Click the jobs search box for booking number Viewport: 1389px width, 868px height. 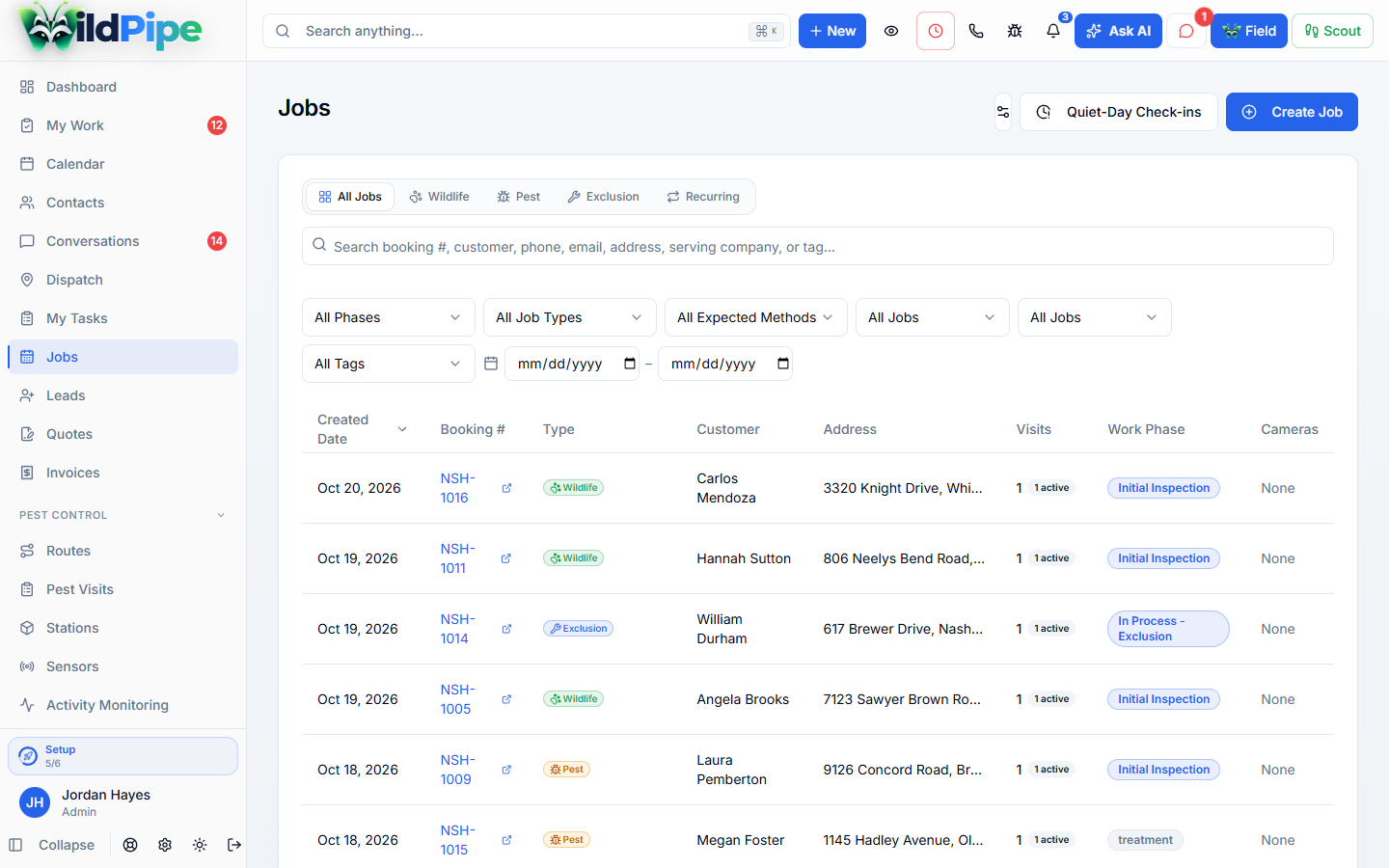click(x=818, y=246)
